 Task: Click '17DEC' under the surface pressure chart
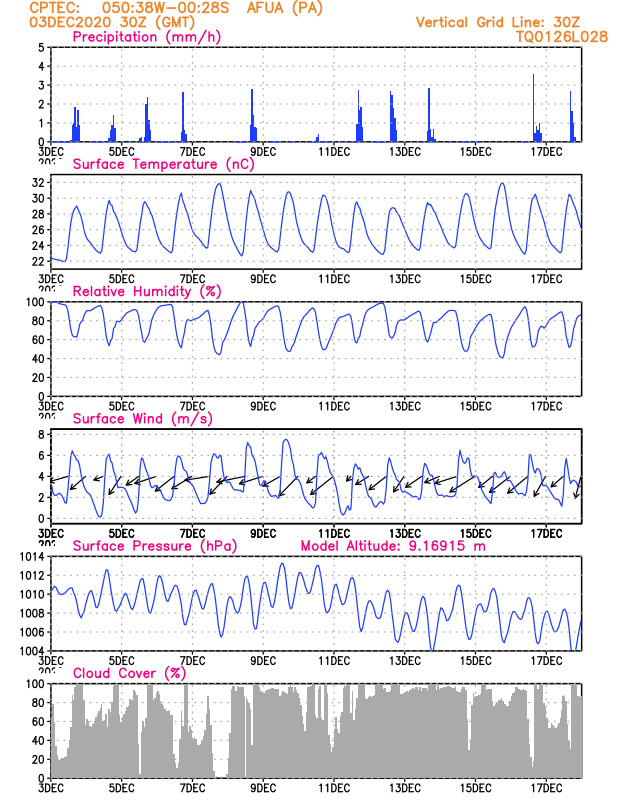[546, 661]
